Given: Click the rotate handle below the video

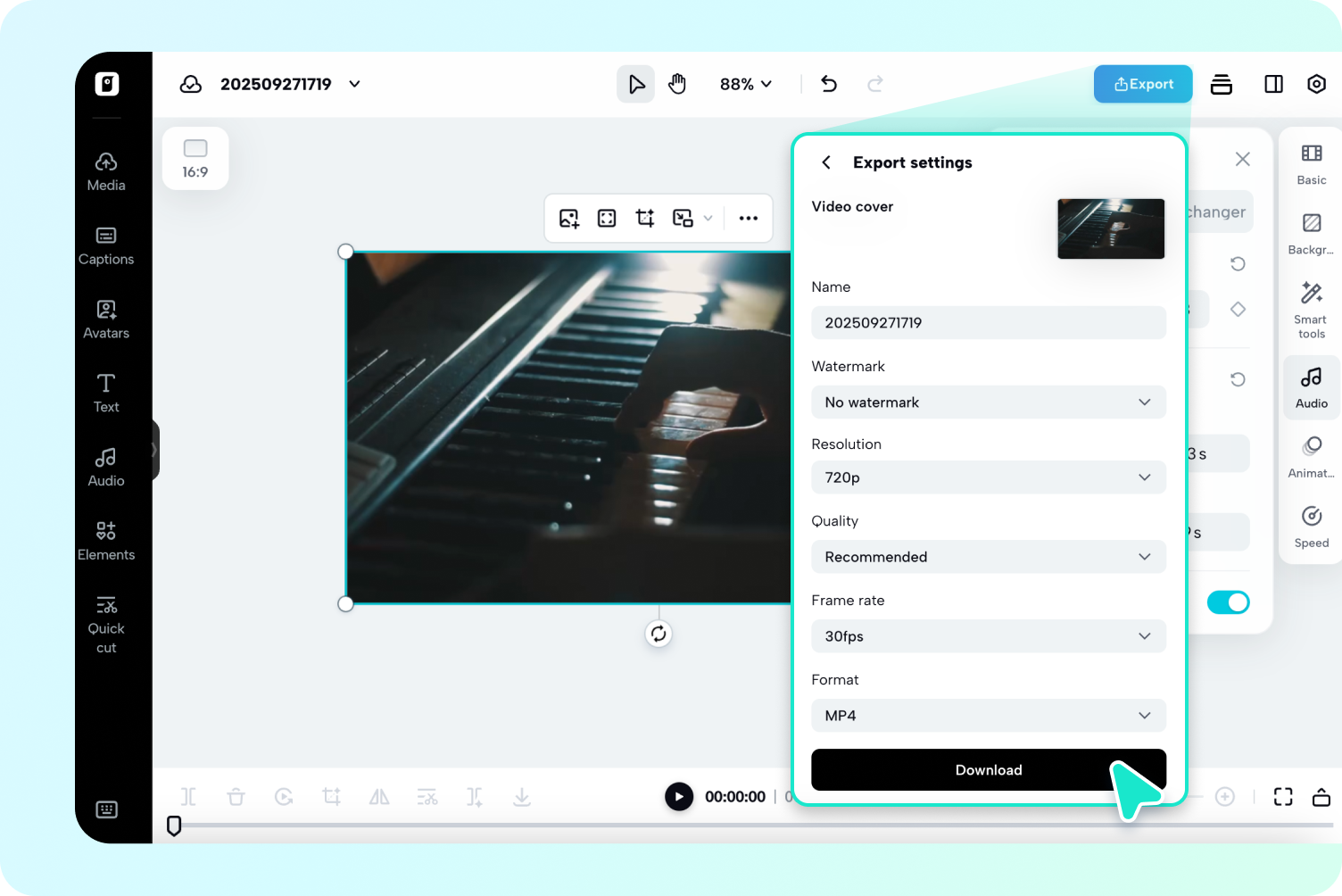Looking at the screenshot, I should [659, 634].
